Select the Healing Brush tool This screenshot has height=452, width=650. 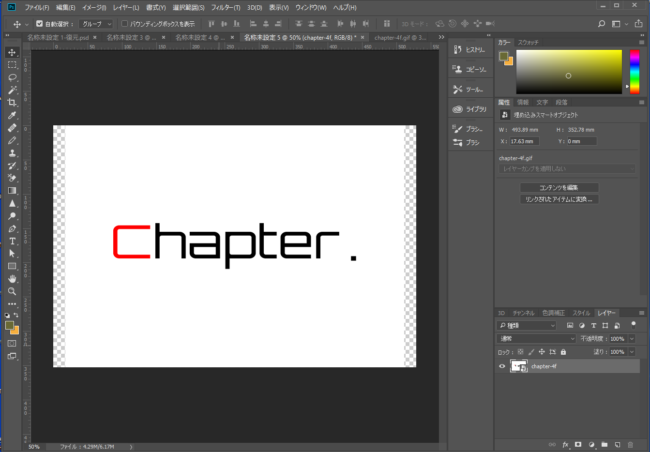pyautogui.click(x=12, y=128)
